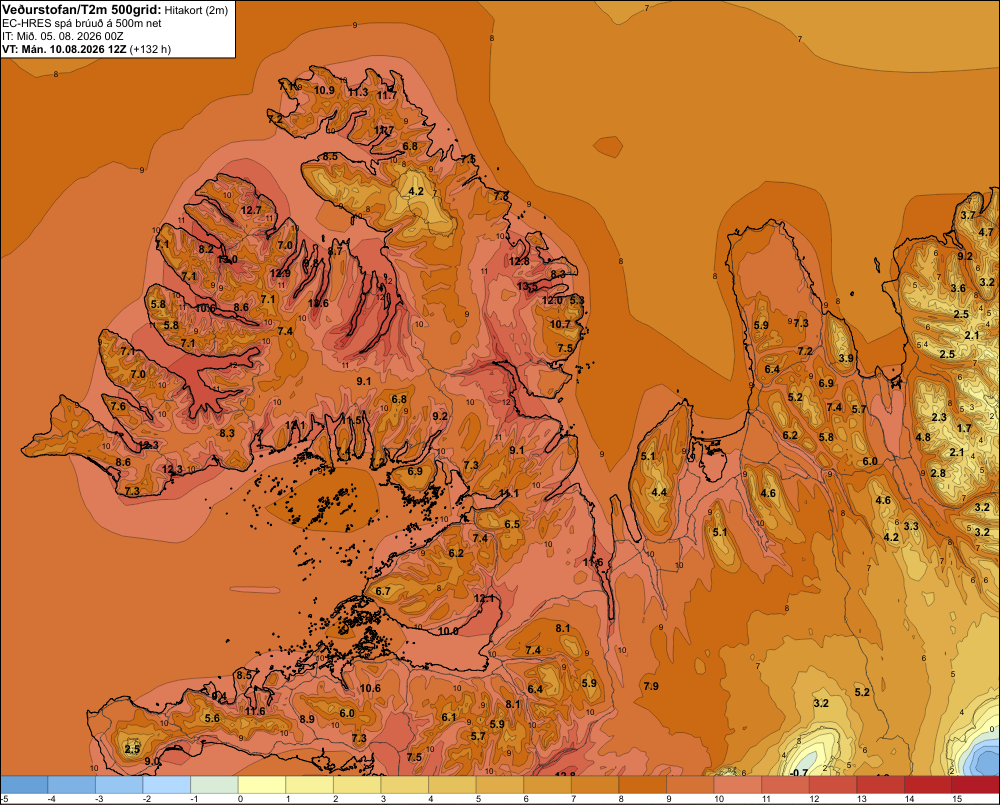Viewport: 1000px width, 805px height.
Task: Select the 13.5 temperature value on the map
Action: pos(527,286)
